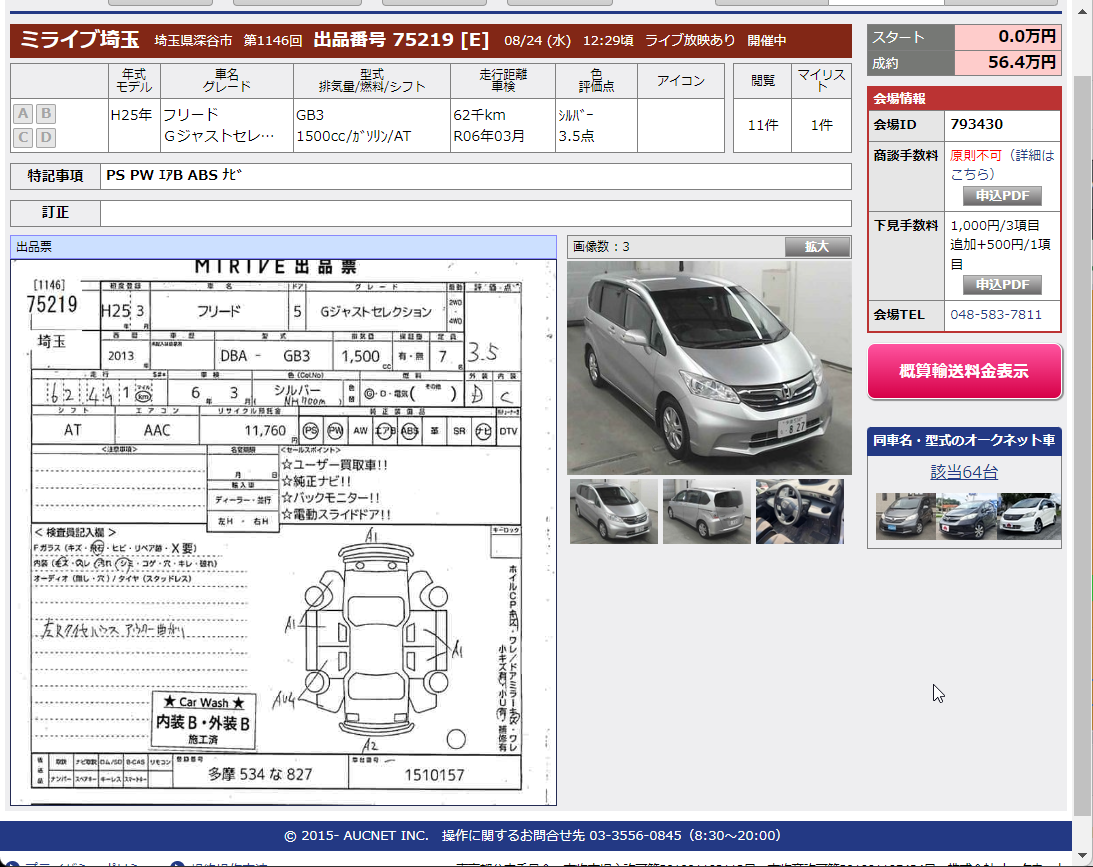
Task: Click the white related car image
Action: 1029,516
